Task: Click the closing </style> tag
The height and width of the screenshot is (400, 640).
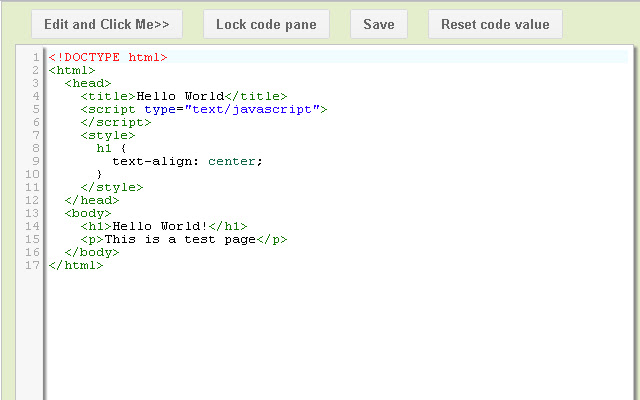Action: [112, 187]
